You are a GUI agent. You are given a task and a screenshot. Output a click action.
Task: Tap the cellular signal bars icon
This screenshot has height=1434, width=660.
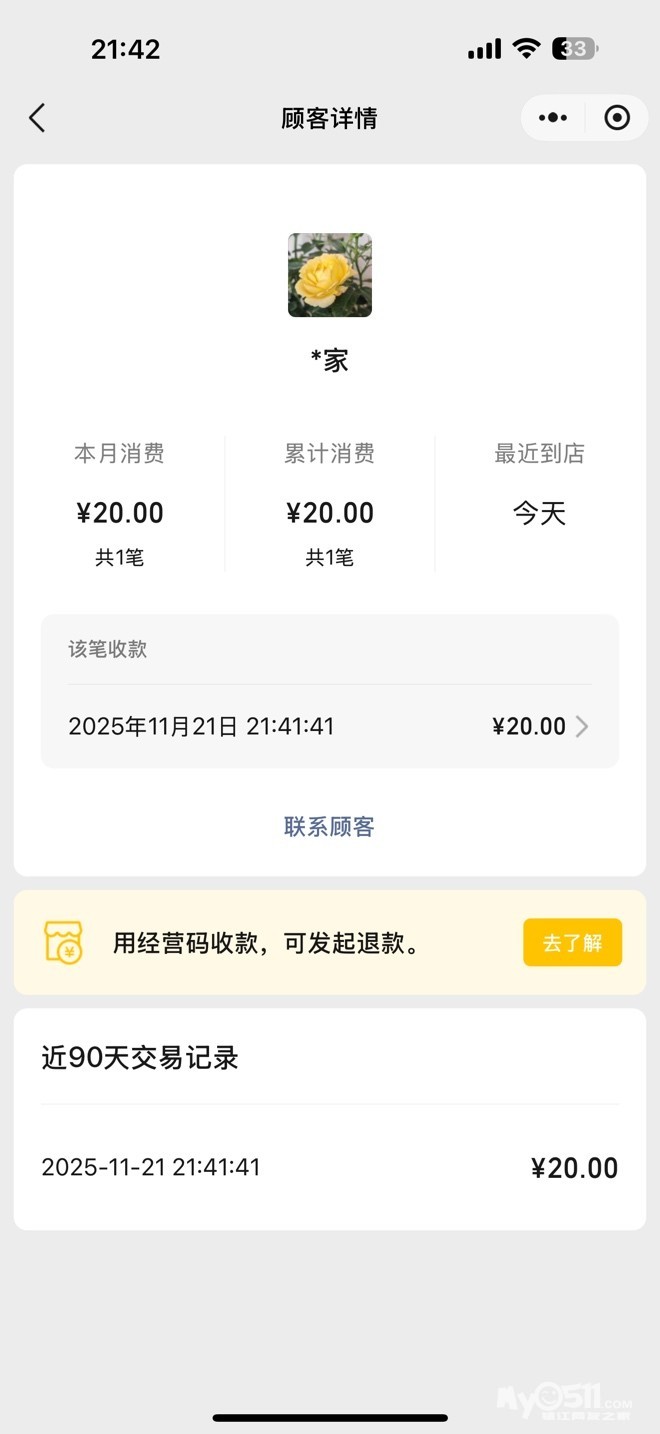click(484, 49)
